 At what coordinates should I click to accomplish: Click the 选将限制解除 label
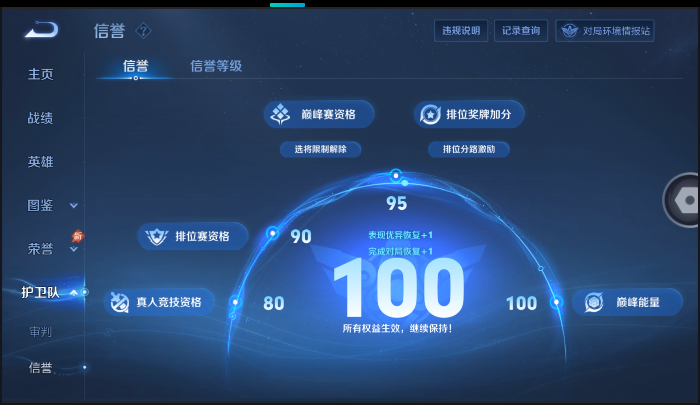click(321, 149)
